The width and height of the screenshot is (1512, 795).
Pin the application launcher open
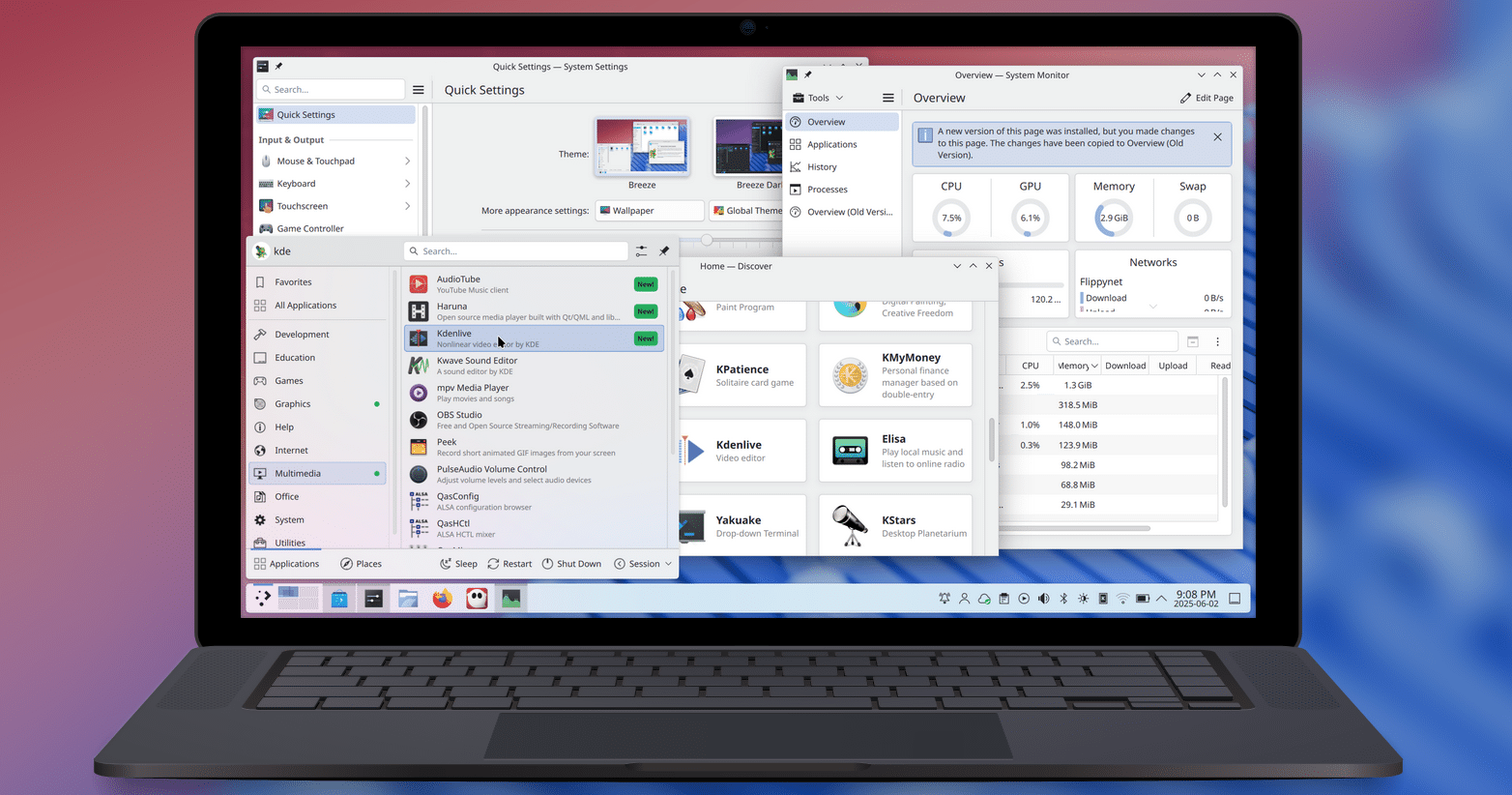click(x=664, y=251)
